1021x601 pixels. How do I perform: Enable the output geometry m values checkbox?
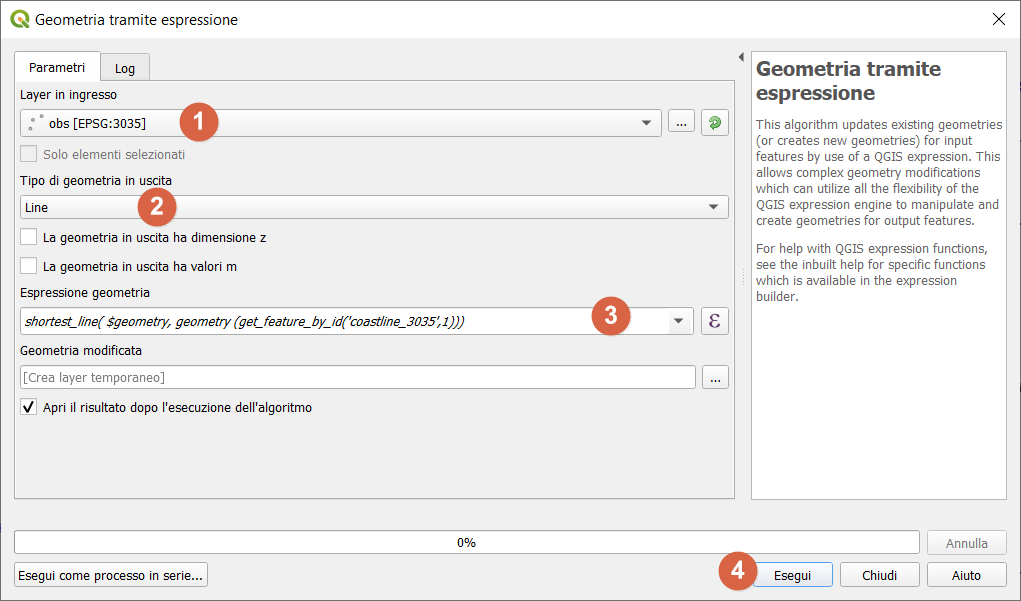tap(29, 266)
